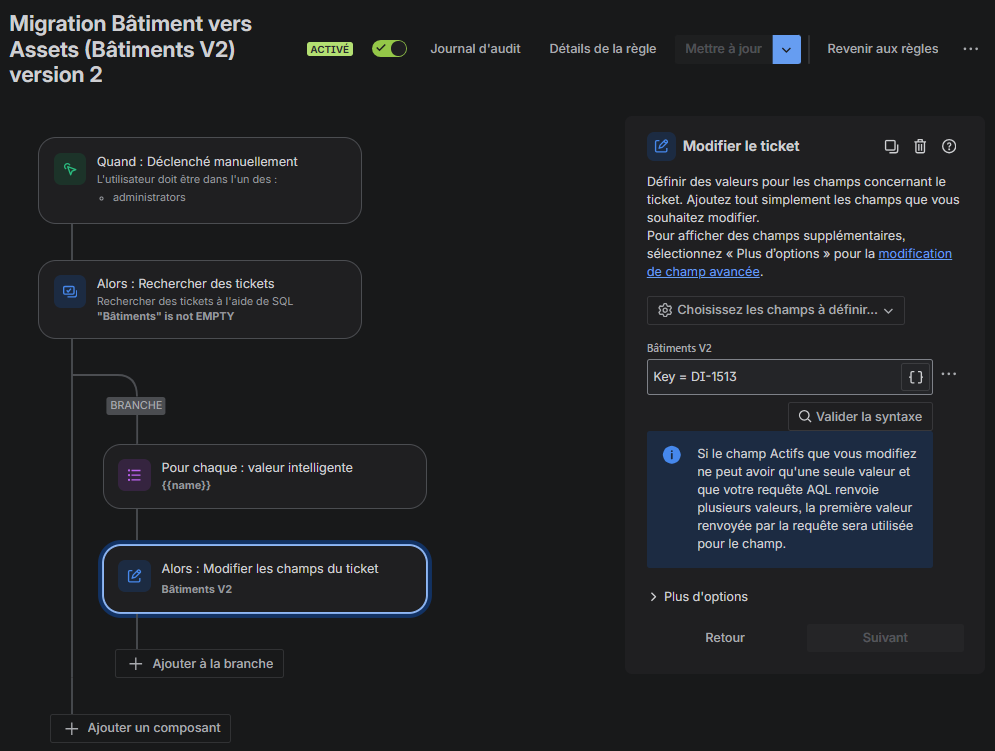
Task: Click the magnifier icon in Valider la syntaxe
Action: [x=805, y=416]
